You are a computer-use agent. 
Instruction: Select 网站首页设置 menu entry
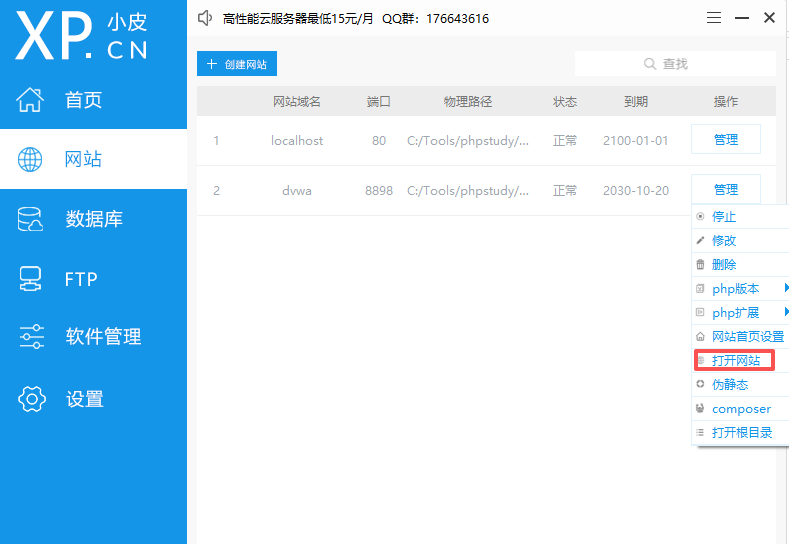pyautogui.click(x=740, y=336)
